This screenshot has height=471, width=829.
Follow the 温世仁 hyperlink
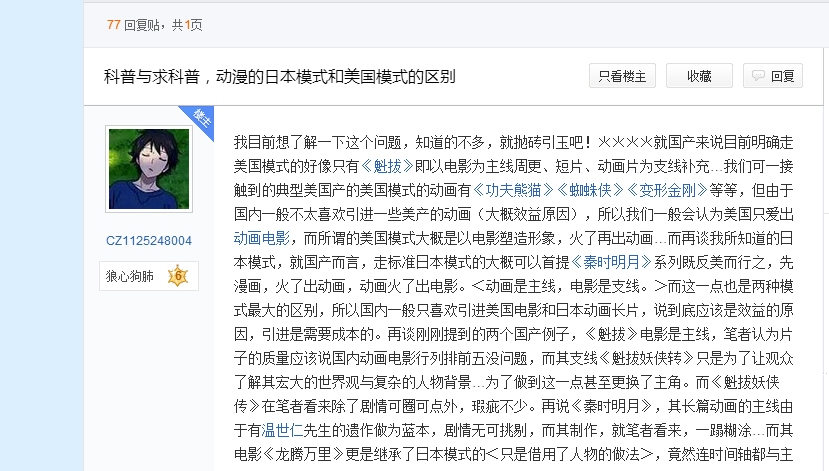click(282, 430)
